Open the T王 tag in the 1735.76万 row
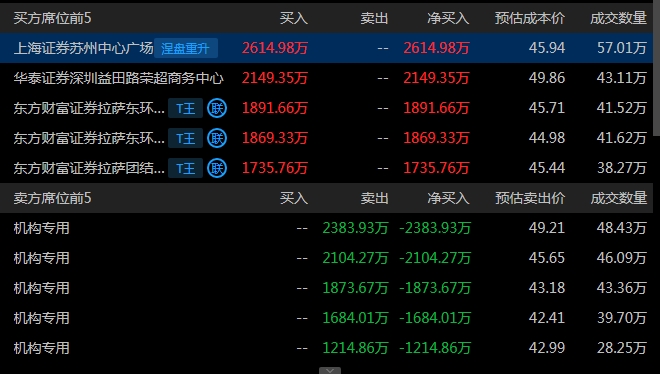The image size is (660, 374). pos(186,168)
